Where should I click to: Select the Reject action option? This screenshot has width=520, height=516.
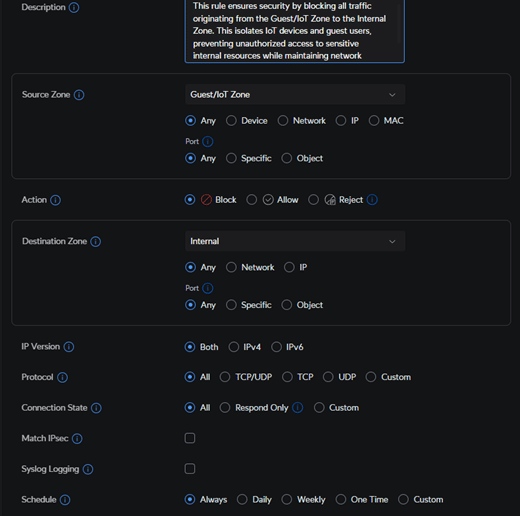[313, 200]
